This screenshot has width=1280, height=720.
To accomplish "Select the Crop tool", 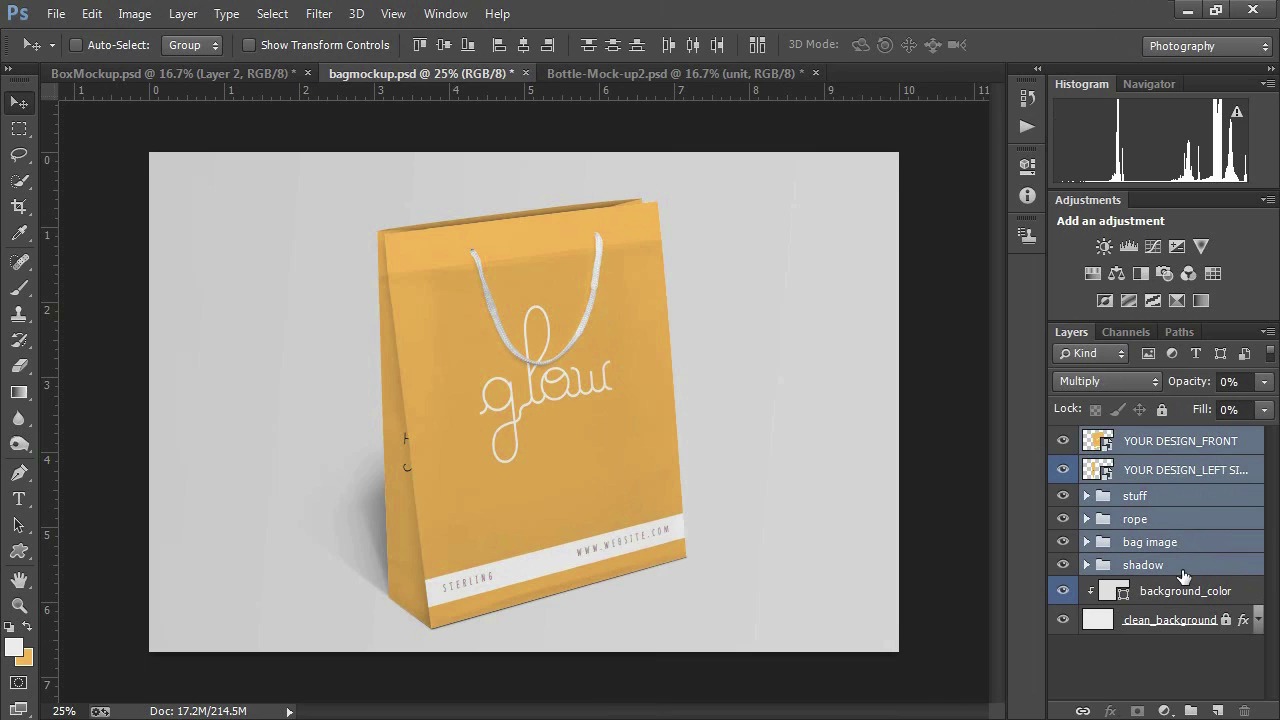I will point(19,207).
